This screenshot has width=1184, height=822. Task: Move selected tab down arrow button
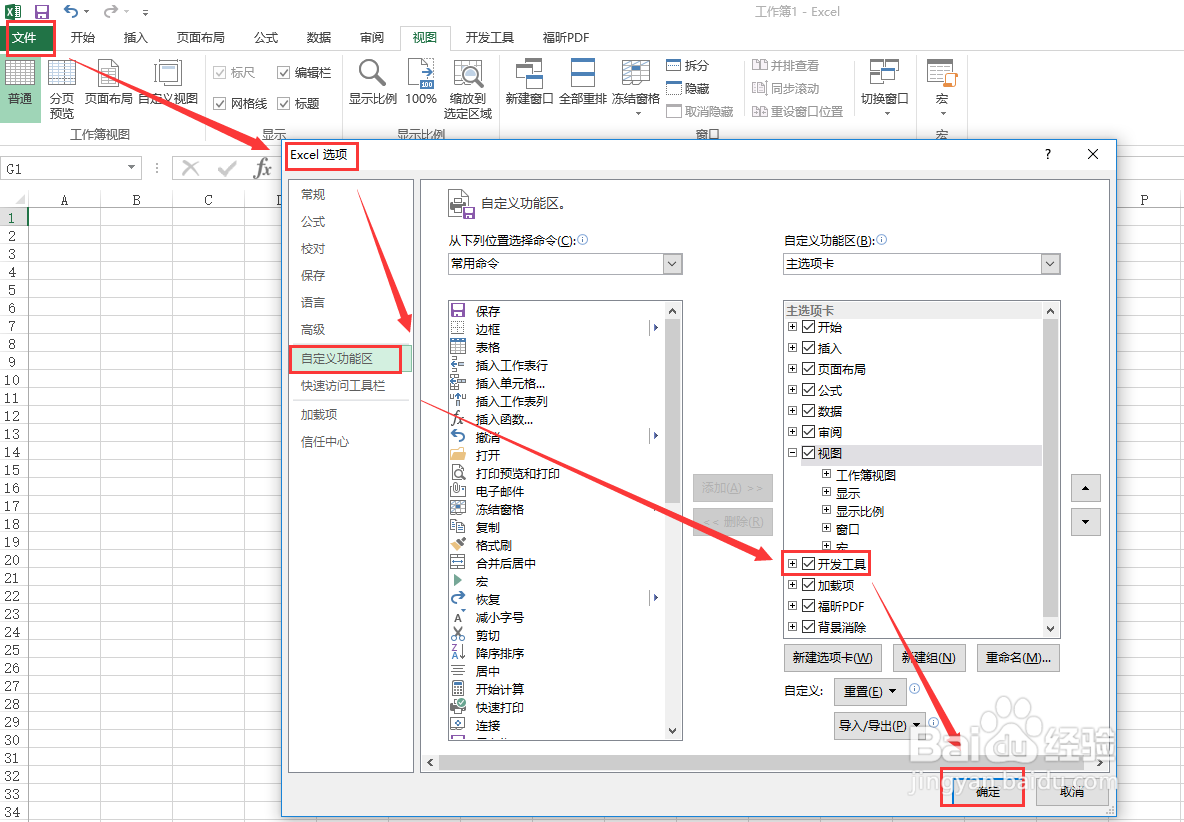point(1085,522)
